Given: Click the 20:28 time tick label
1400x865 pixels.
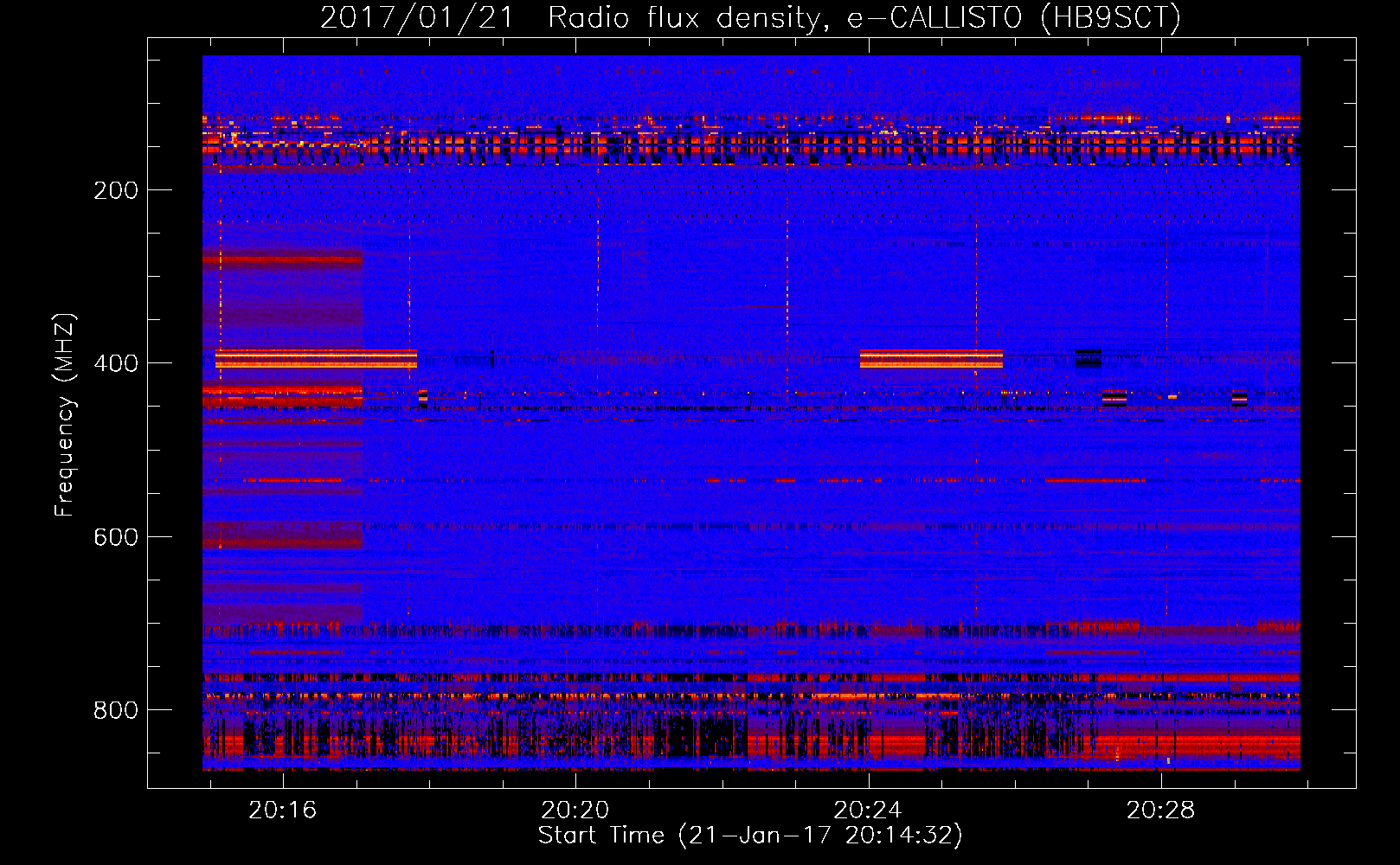Looking at the screenshot, I should click(1160, 811).
